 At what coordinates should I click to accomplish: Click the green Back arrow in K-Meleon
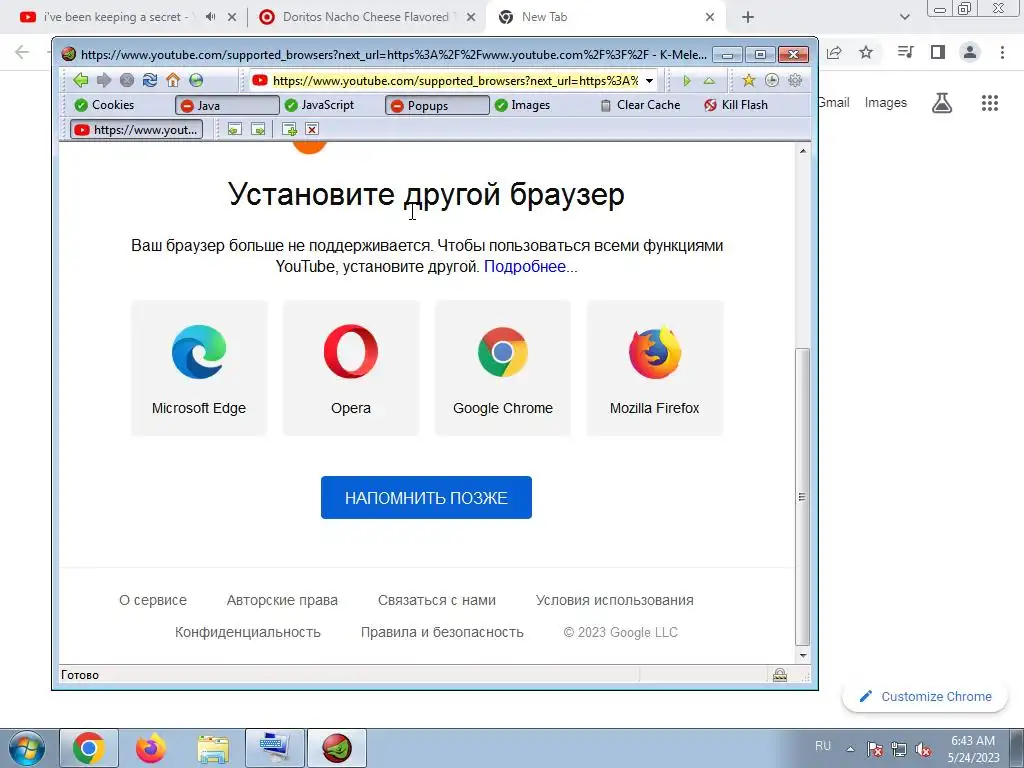point(80,80)
